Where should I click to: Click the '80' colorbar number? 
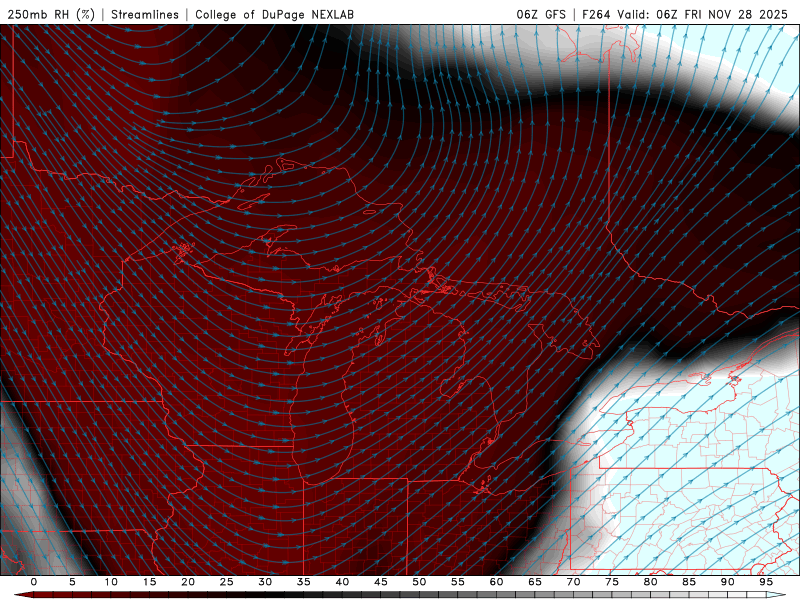tap(650, 582)
